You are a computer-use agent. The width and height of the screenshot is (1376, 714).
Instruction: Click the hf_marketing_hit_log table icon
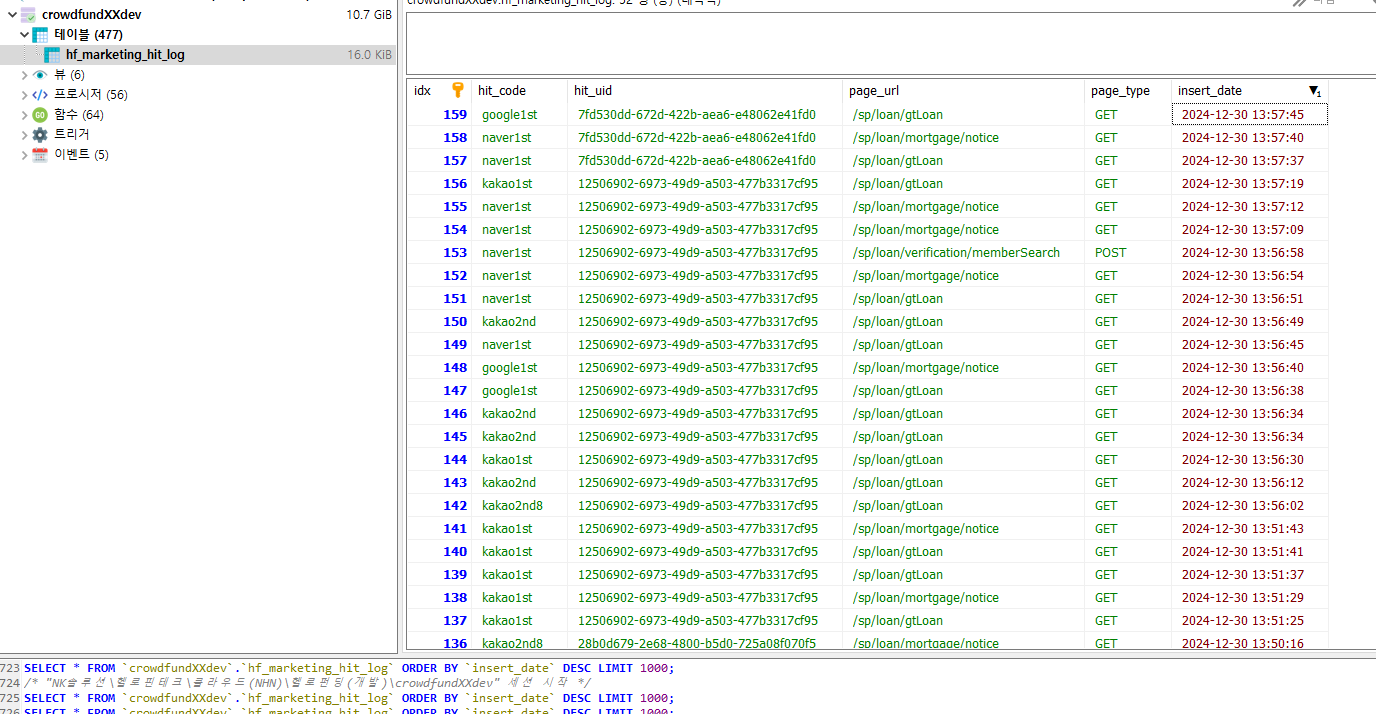(52, 55)
